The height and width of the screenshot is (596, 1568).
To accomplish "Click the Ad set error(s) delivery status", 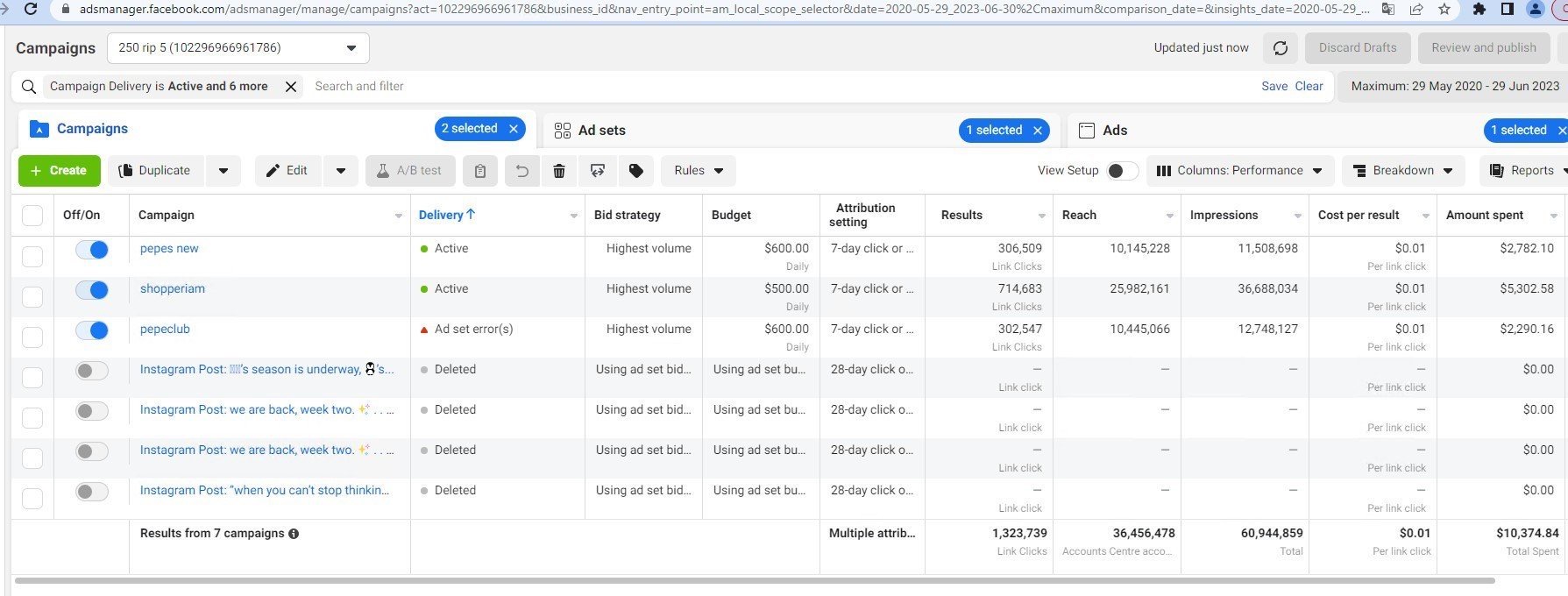I will pyautogui.click(x=474, y=330).
